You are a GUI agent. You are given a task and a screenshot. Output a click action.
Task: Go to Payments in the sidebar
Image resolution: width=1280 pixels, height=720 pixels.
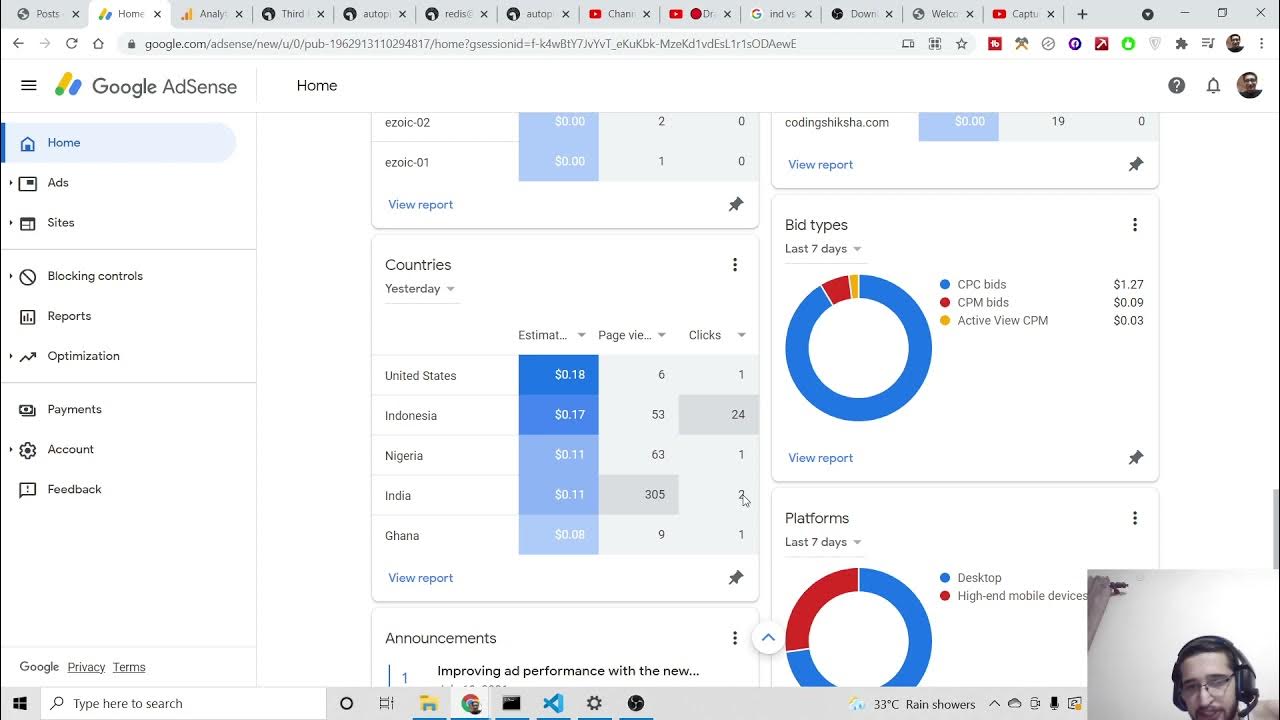tap(74, 409)
